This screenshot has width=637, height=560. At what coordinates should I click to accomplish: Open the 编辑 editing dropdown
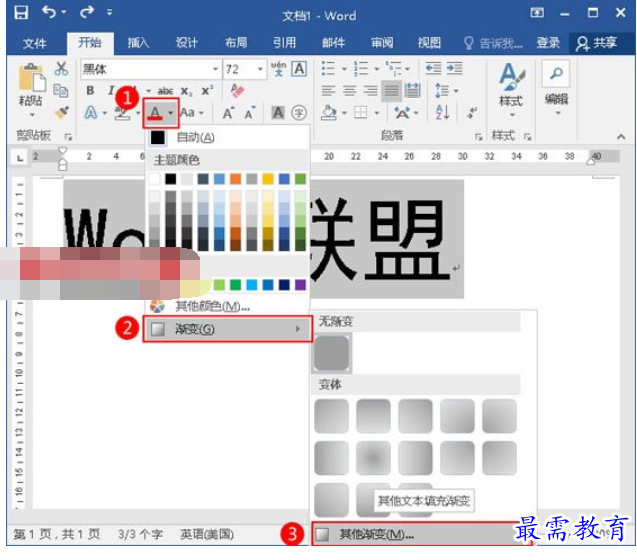[x=556, y=88]
